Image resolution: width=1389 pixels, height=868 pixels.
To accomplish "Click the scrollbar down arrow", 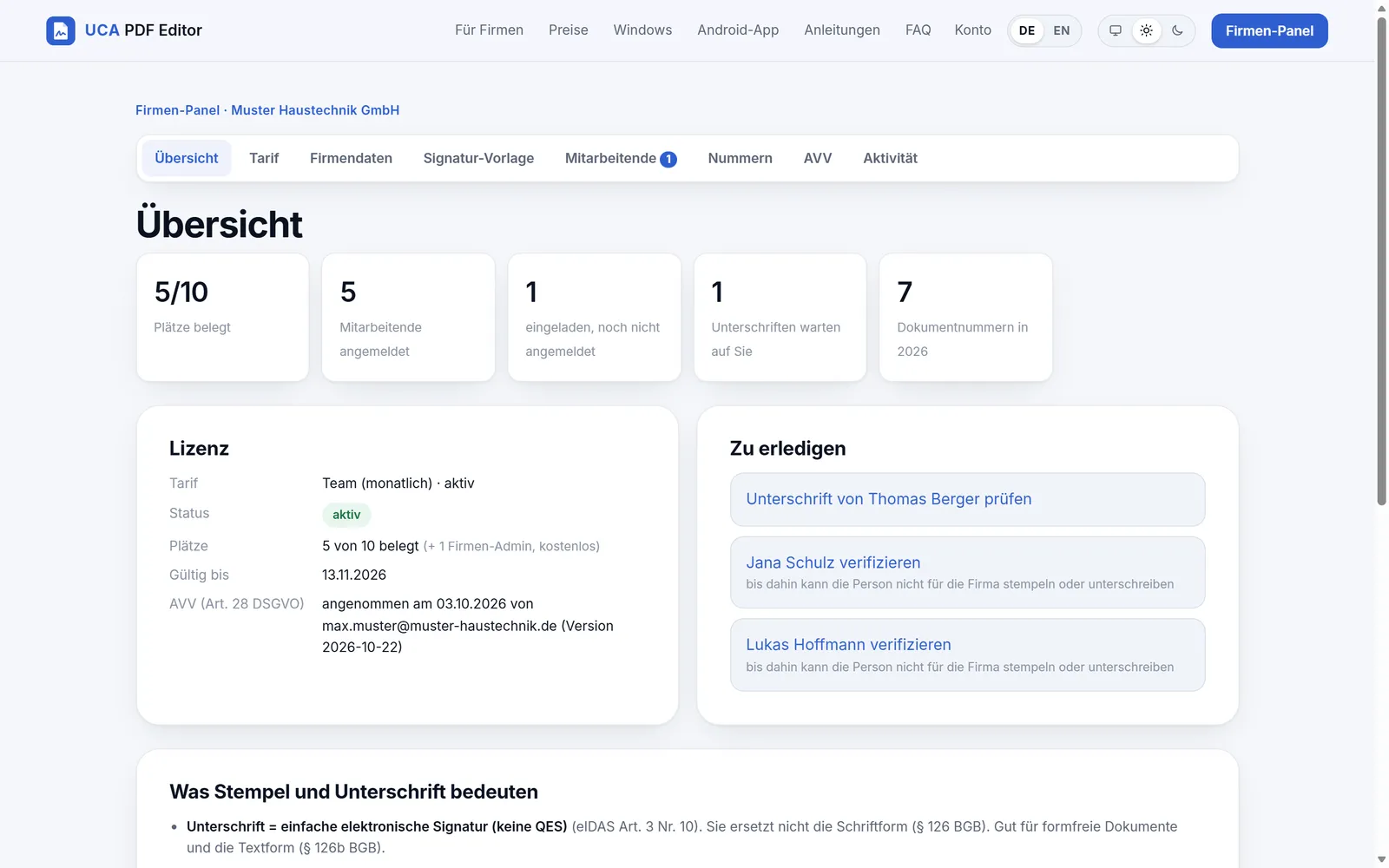I will pos(1382,859).
